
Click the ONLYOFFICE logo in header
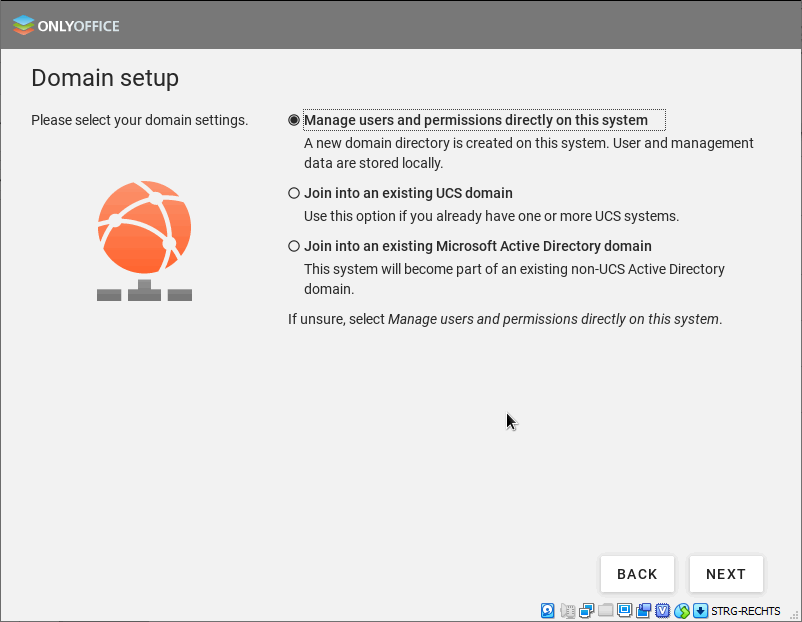coord(66,25)
